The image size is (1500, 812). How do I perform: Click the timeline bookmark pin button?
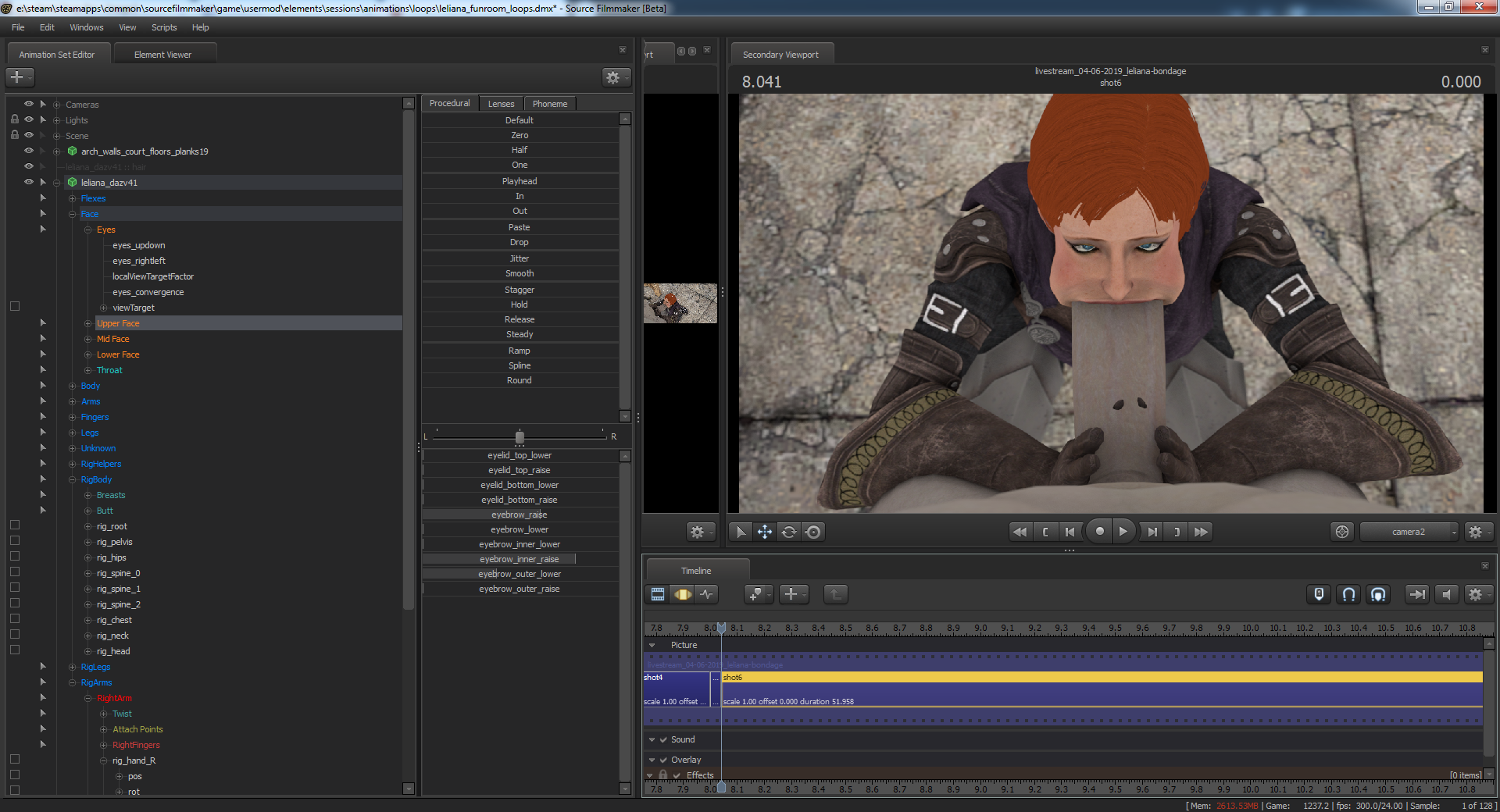tap(758, 594)
